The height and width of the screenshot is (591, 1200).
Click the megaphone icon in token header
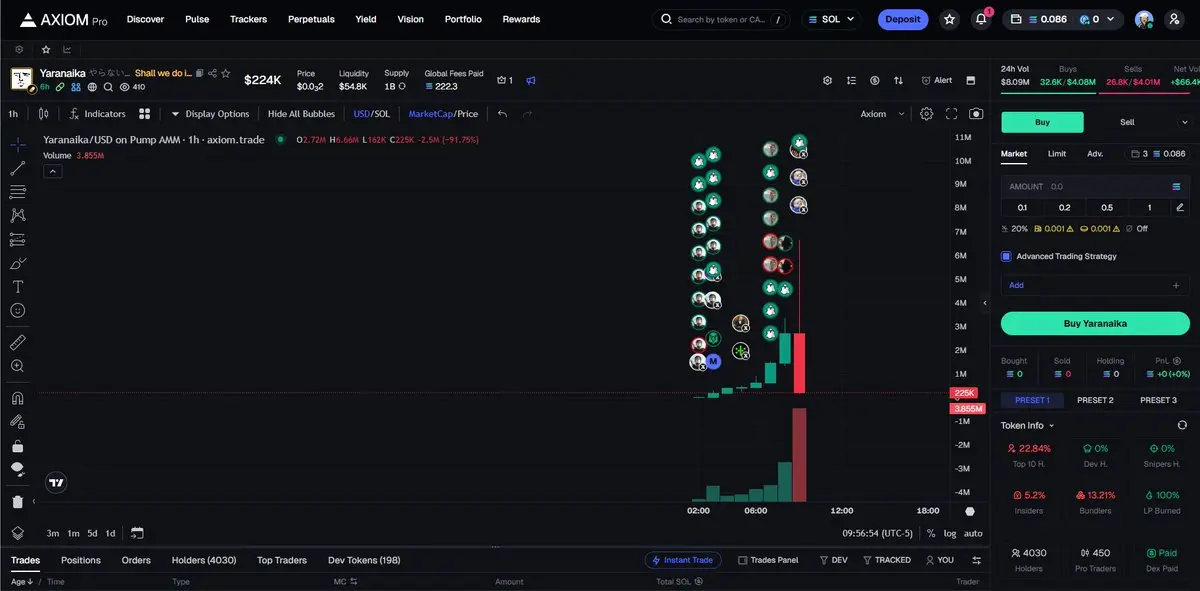click(532, 80)
